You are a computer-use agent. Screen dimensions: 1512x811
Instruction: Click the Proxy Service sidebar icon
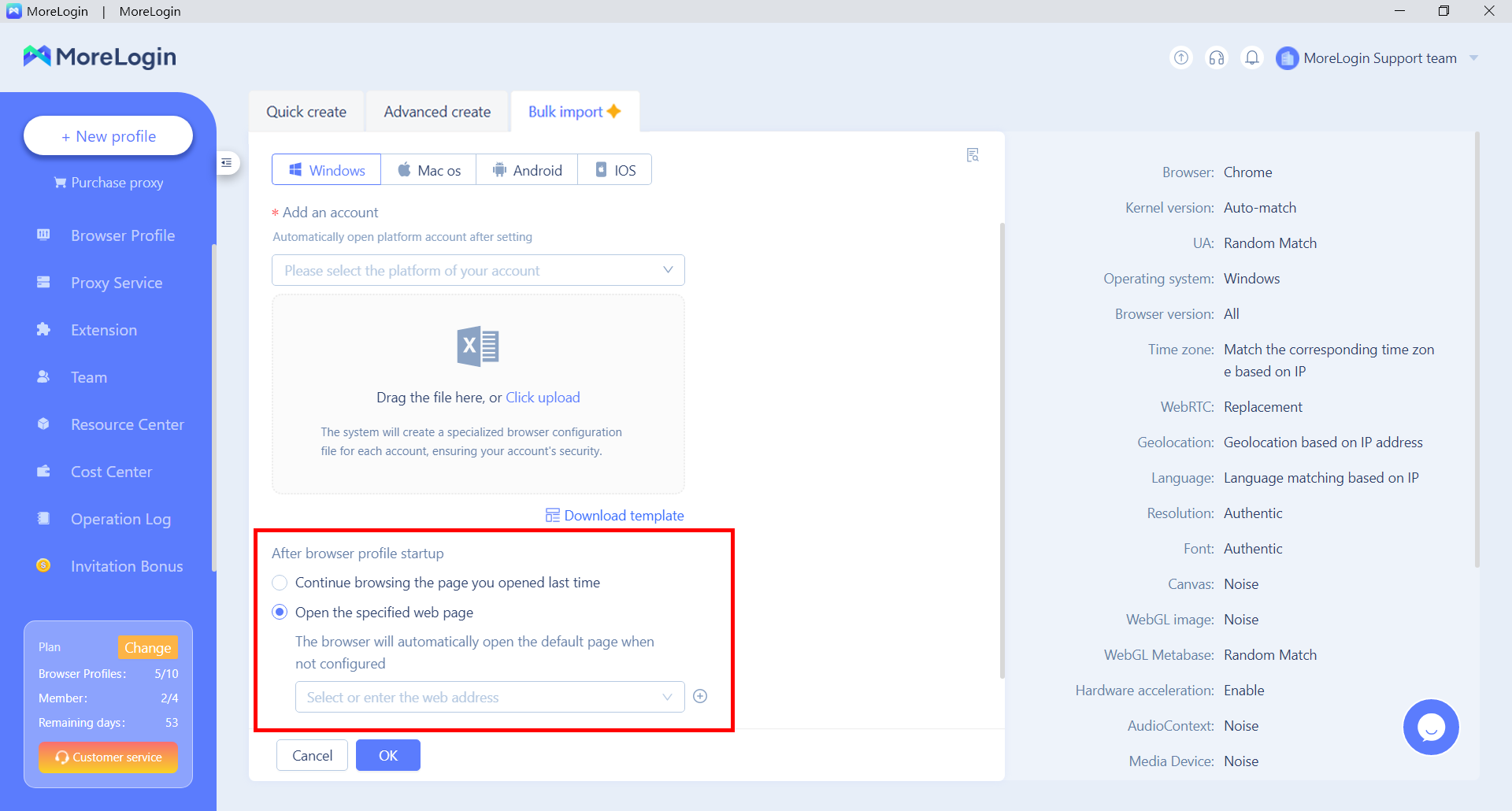tap(43, 282)
